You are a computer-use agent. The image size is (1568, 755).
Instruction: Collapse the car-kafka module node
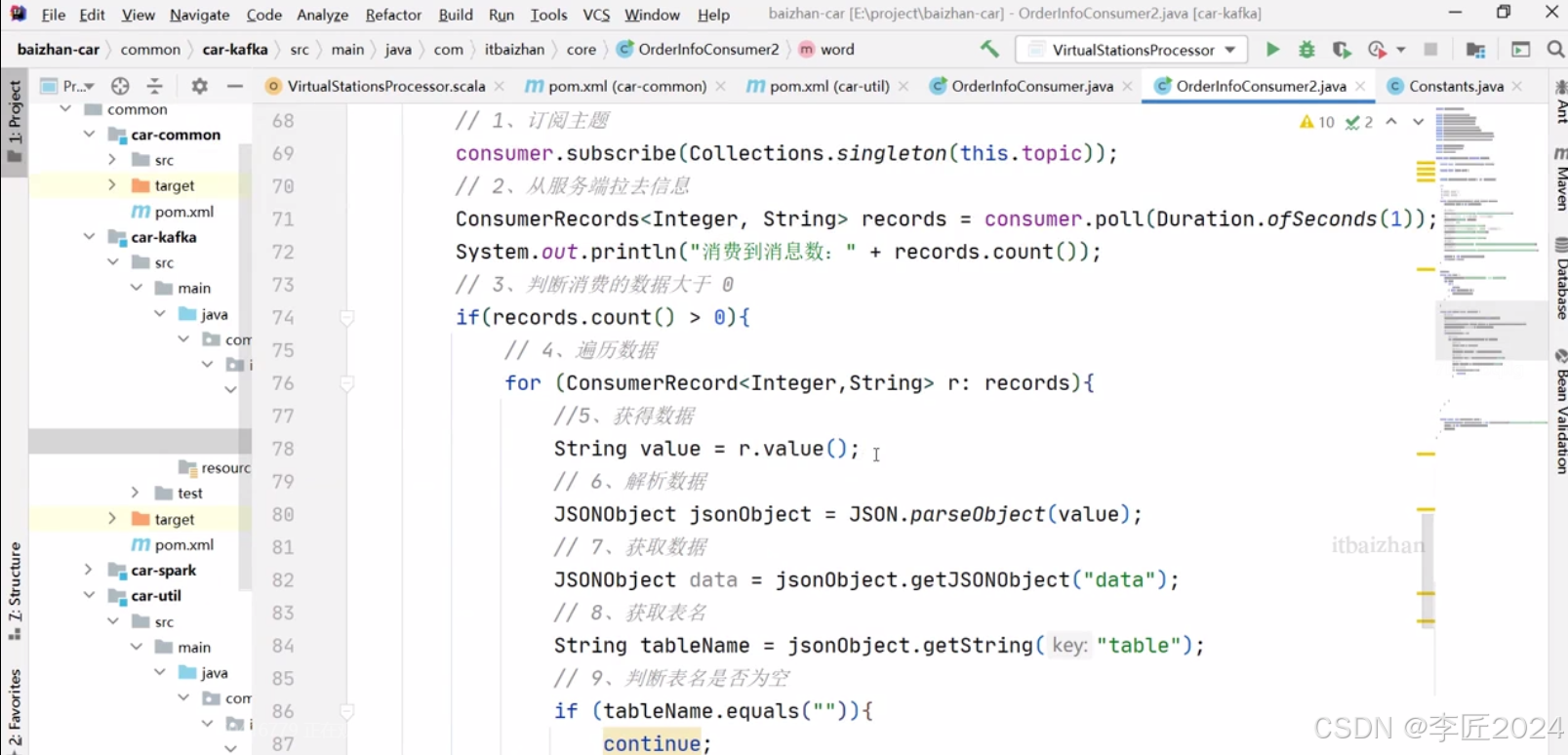click(89, 236)
